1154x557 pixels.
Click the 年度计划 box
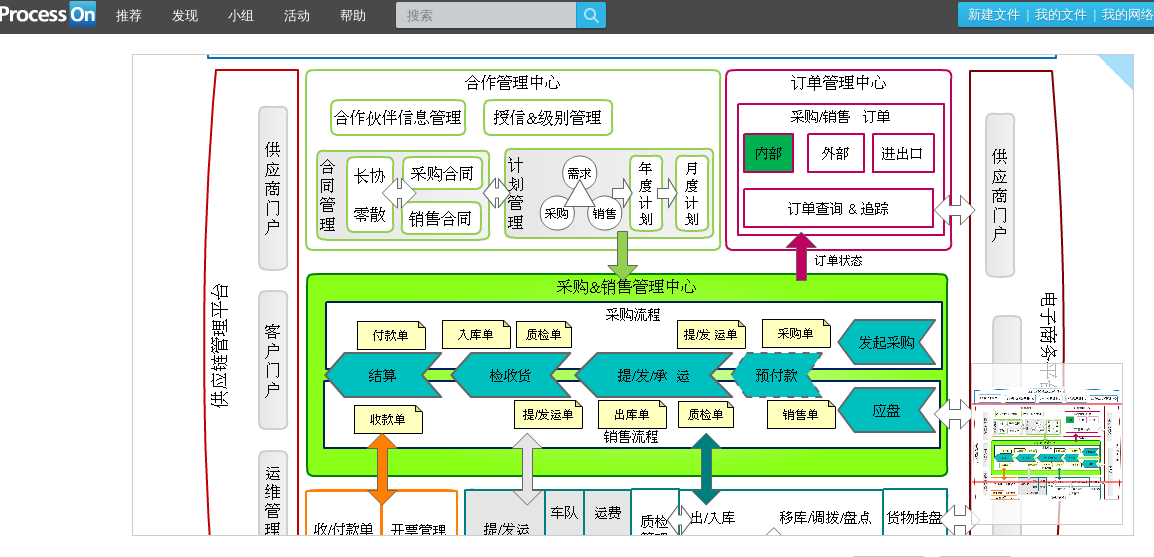[645, 194]
